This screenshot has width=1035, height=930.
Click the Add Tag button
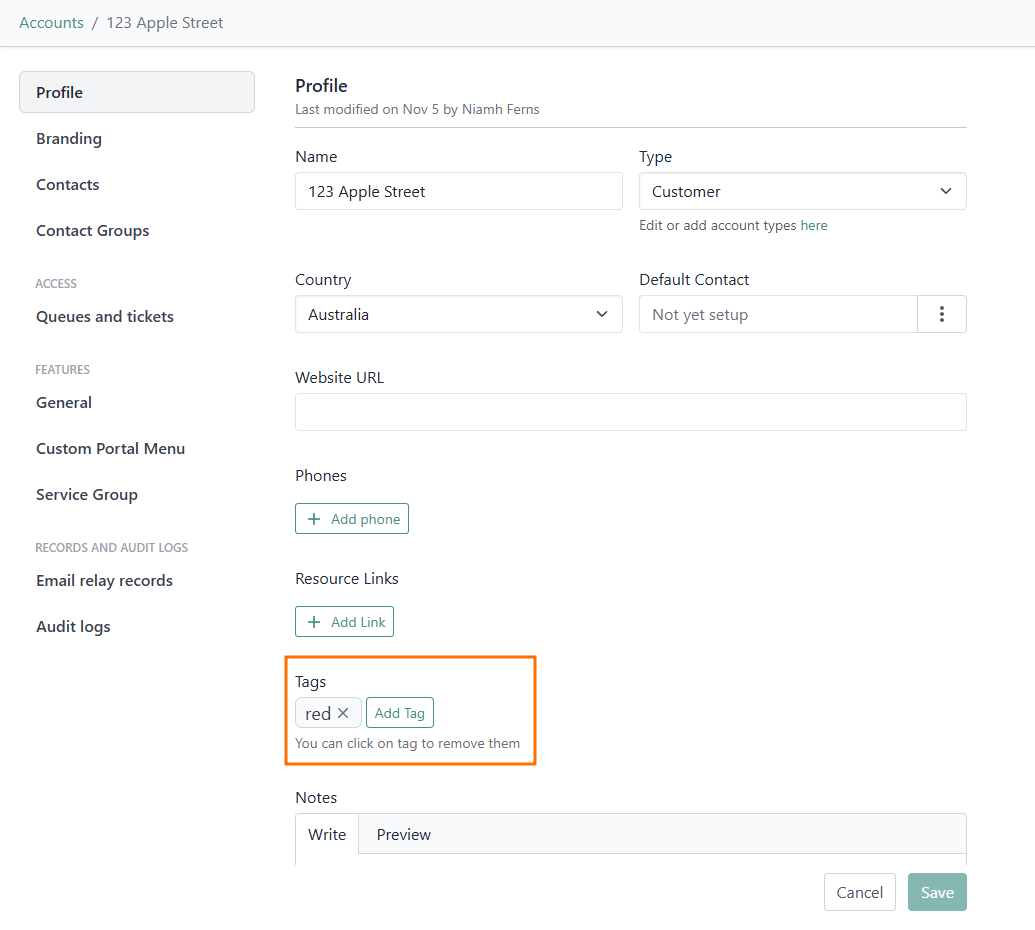point(400,713)
